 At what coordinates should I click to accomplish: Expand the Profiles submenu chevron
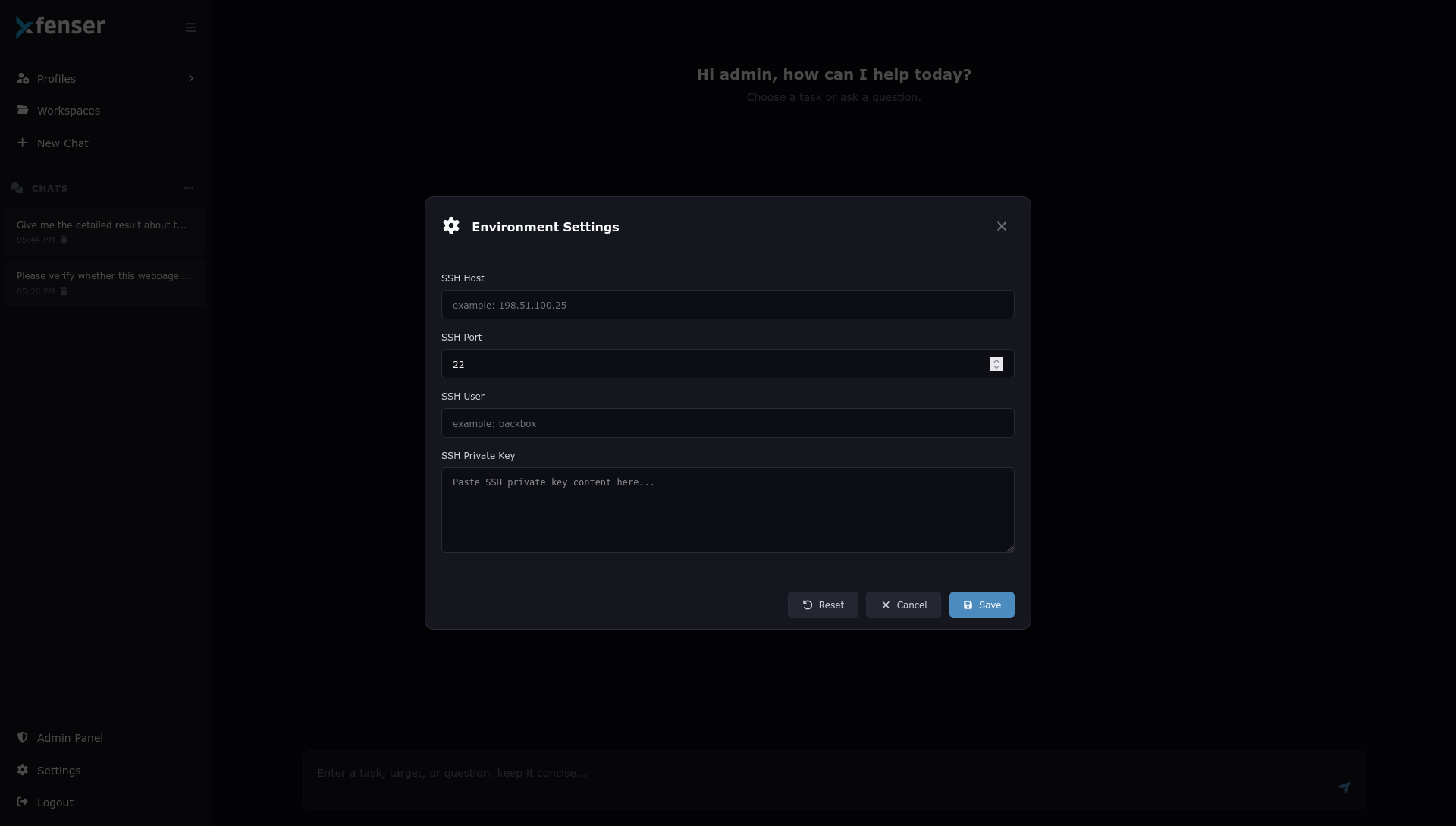(x=191, y=79)
